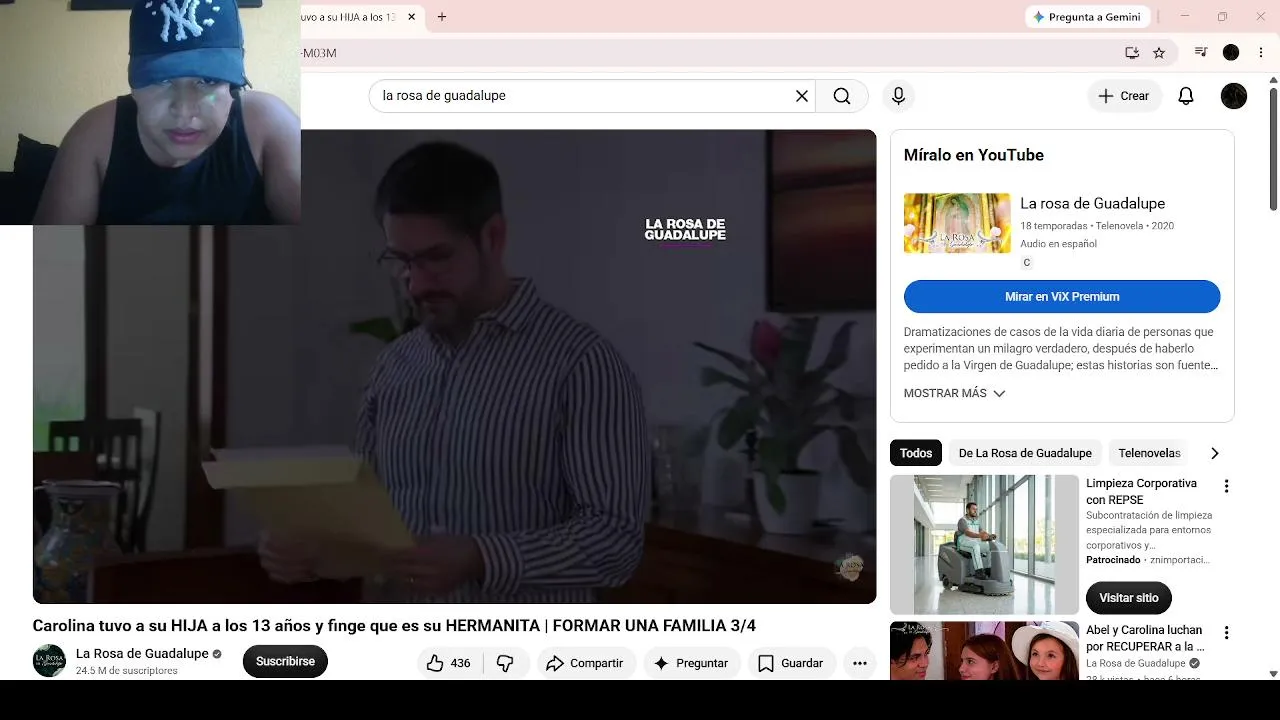Click the Preguntar button

pyautogui.click(x=691, y=663)
